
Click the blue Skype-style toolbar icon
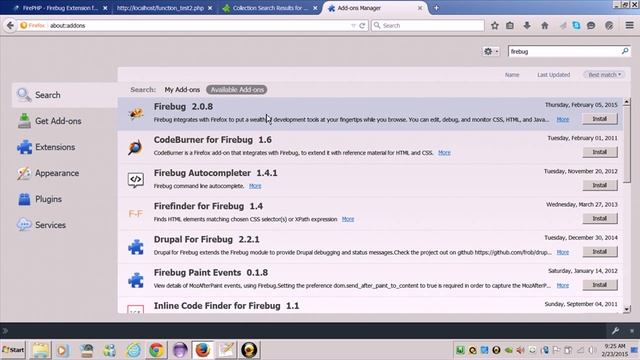pyautogui.click(x=576, y=25)
